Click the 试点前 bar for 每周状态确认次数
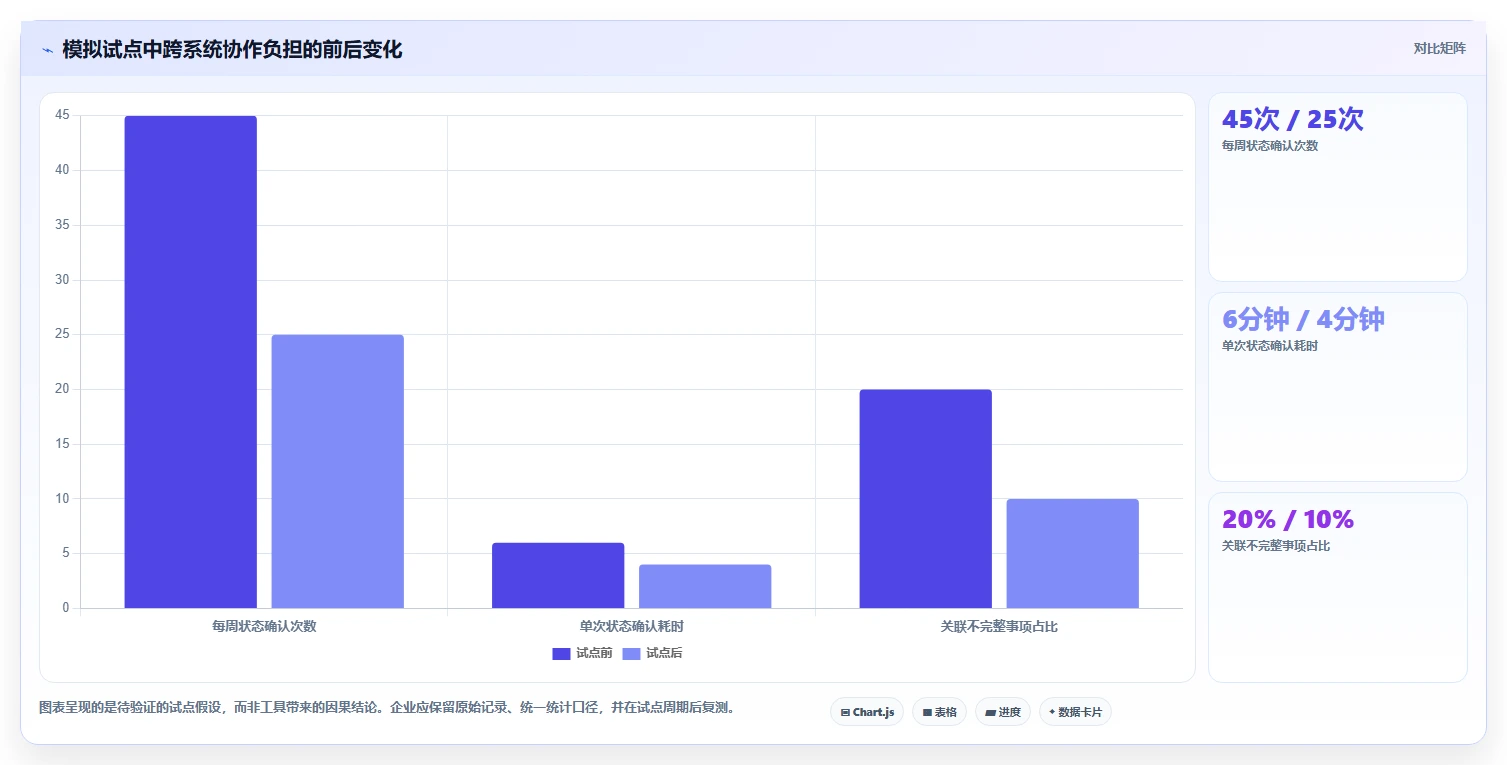This screenshot has width=1507, height=765. (191, 362)
